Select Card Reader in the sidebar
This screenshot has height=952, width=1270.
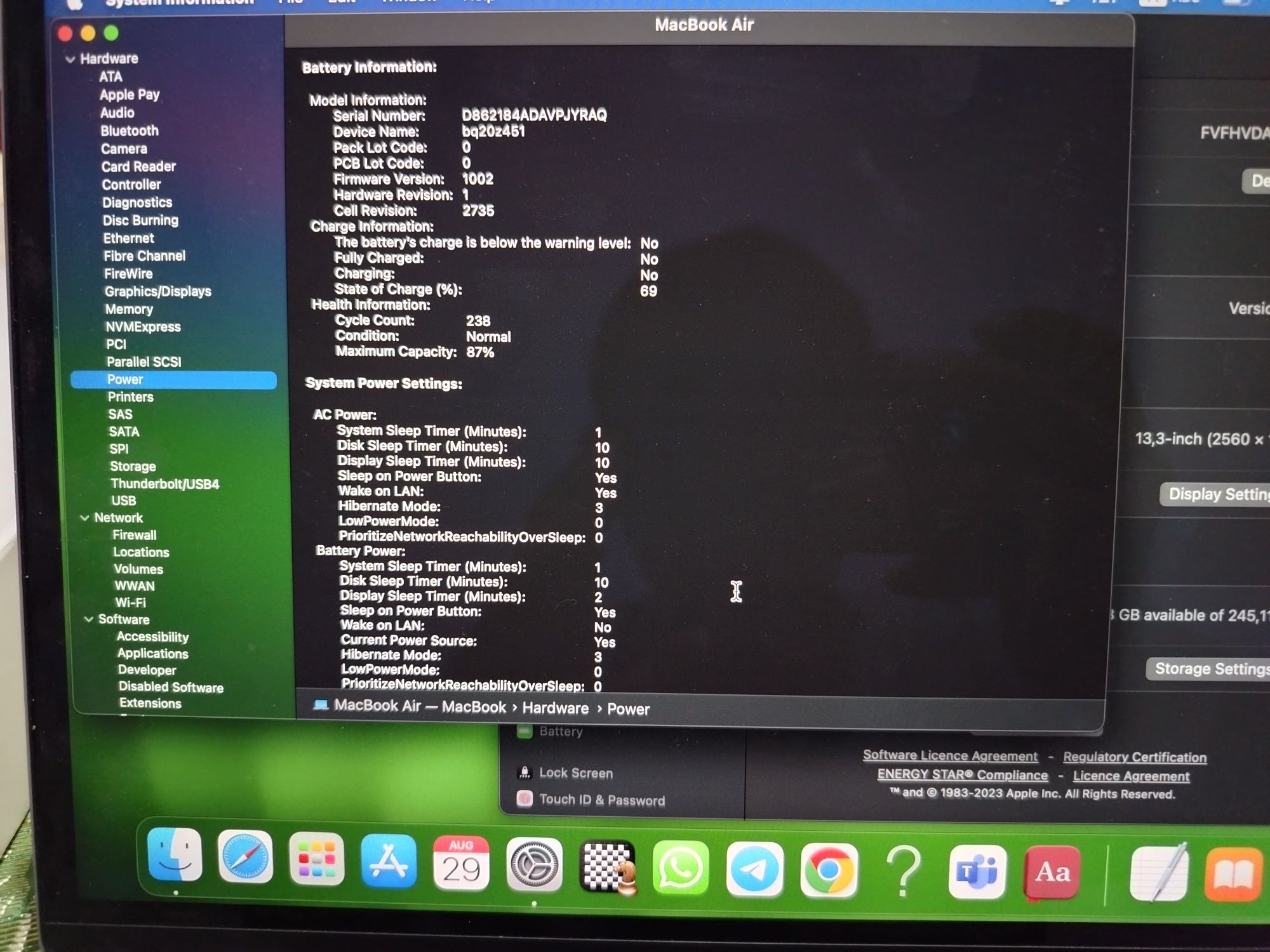click(138, 167)
